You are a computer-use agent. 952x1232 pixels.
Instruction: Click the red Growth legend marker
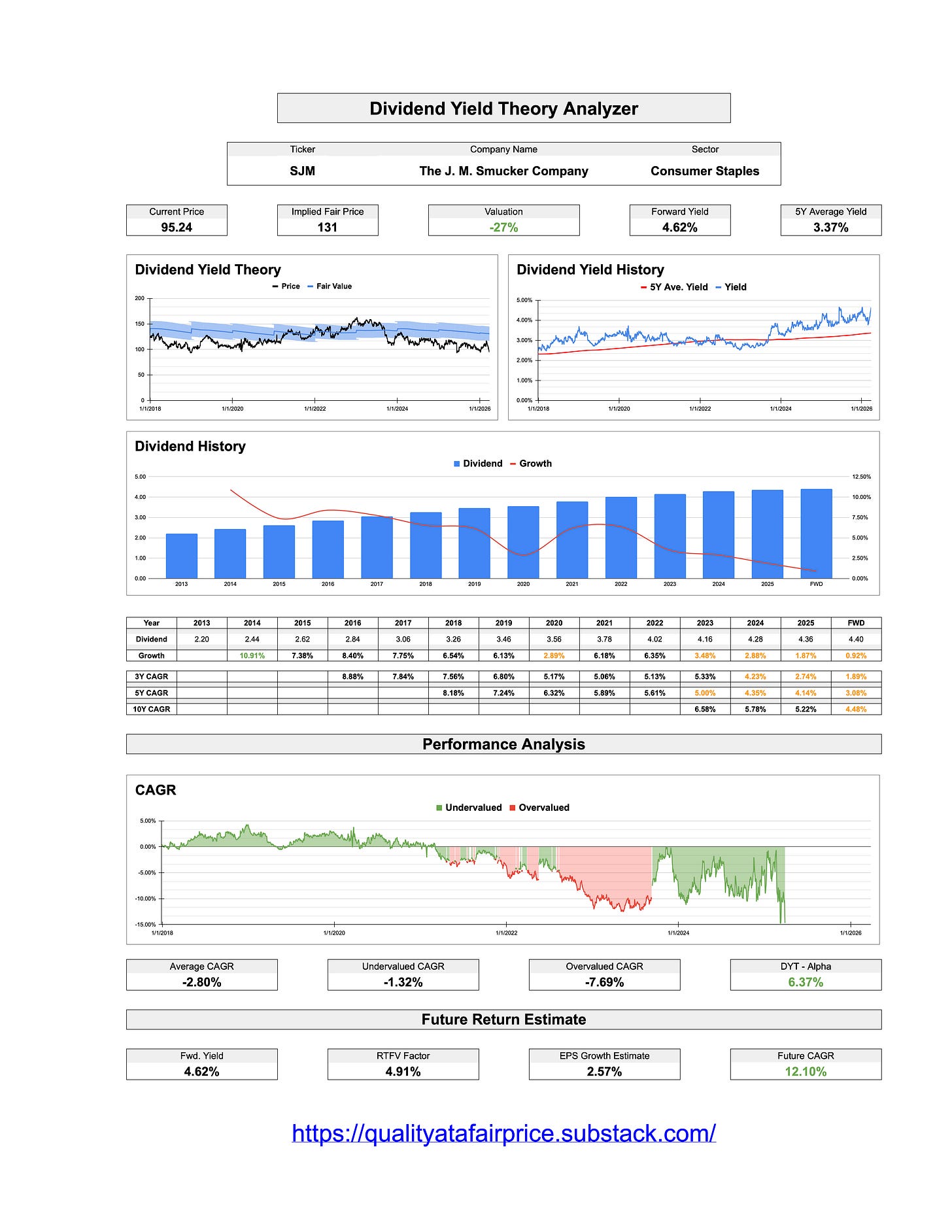[513, 464]
